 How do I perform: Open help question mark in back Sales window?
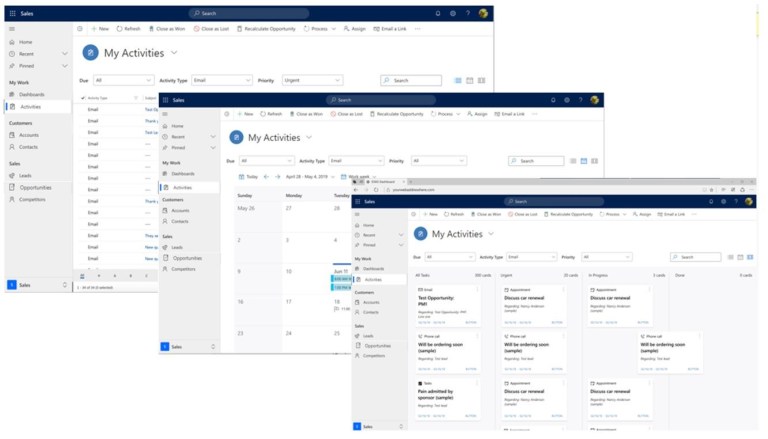click(x=467, y=13)
